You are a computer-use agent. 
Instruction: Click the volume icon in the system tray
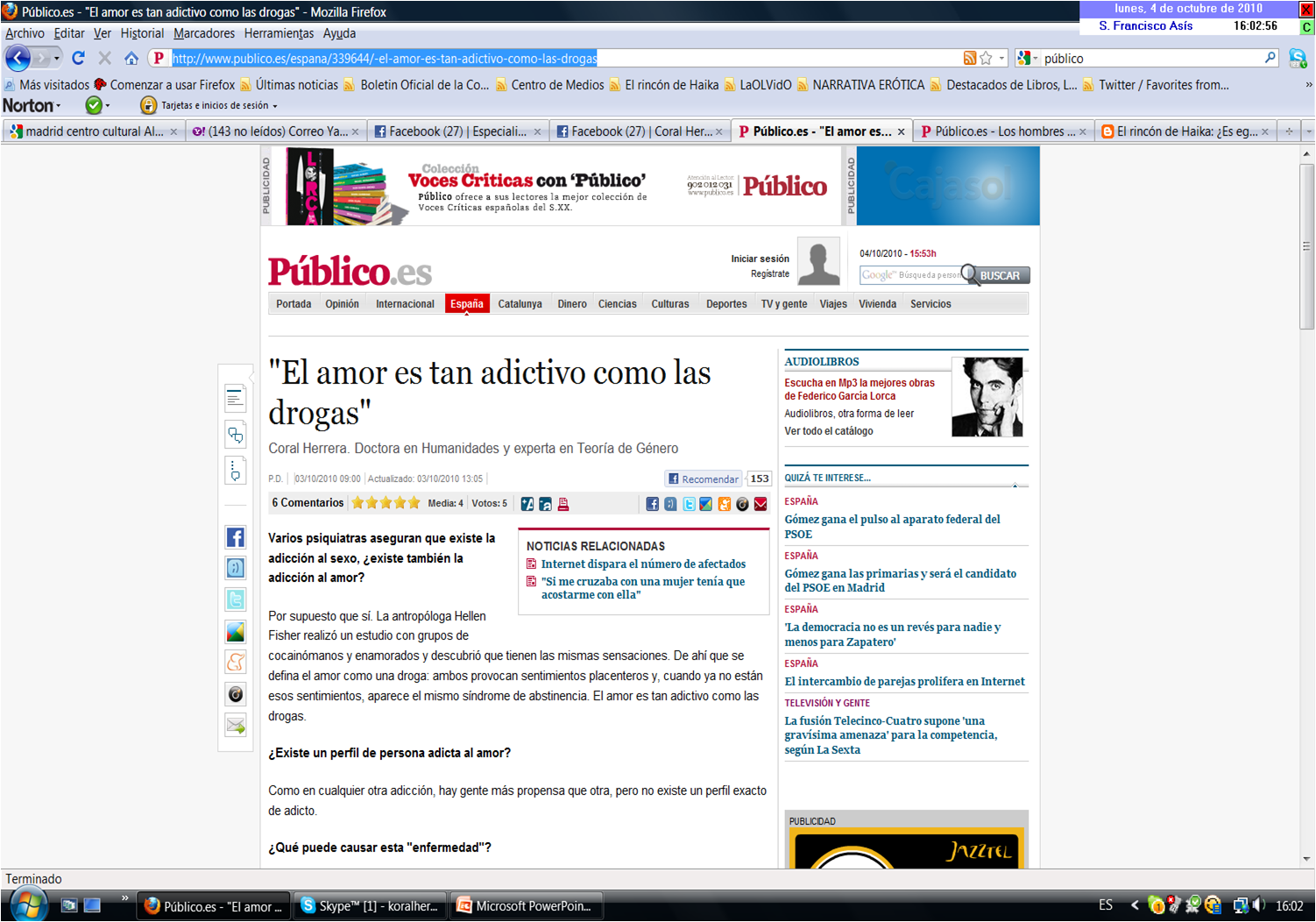coord(1258,905)
